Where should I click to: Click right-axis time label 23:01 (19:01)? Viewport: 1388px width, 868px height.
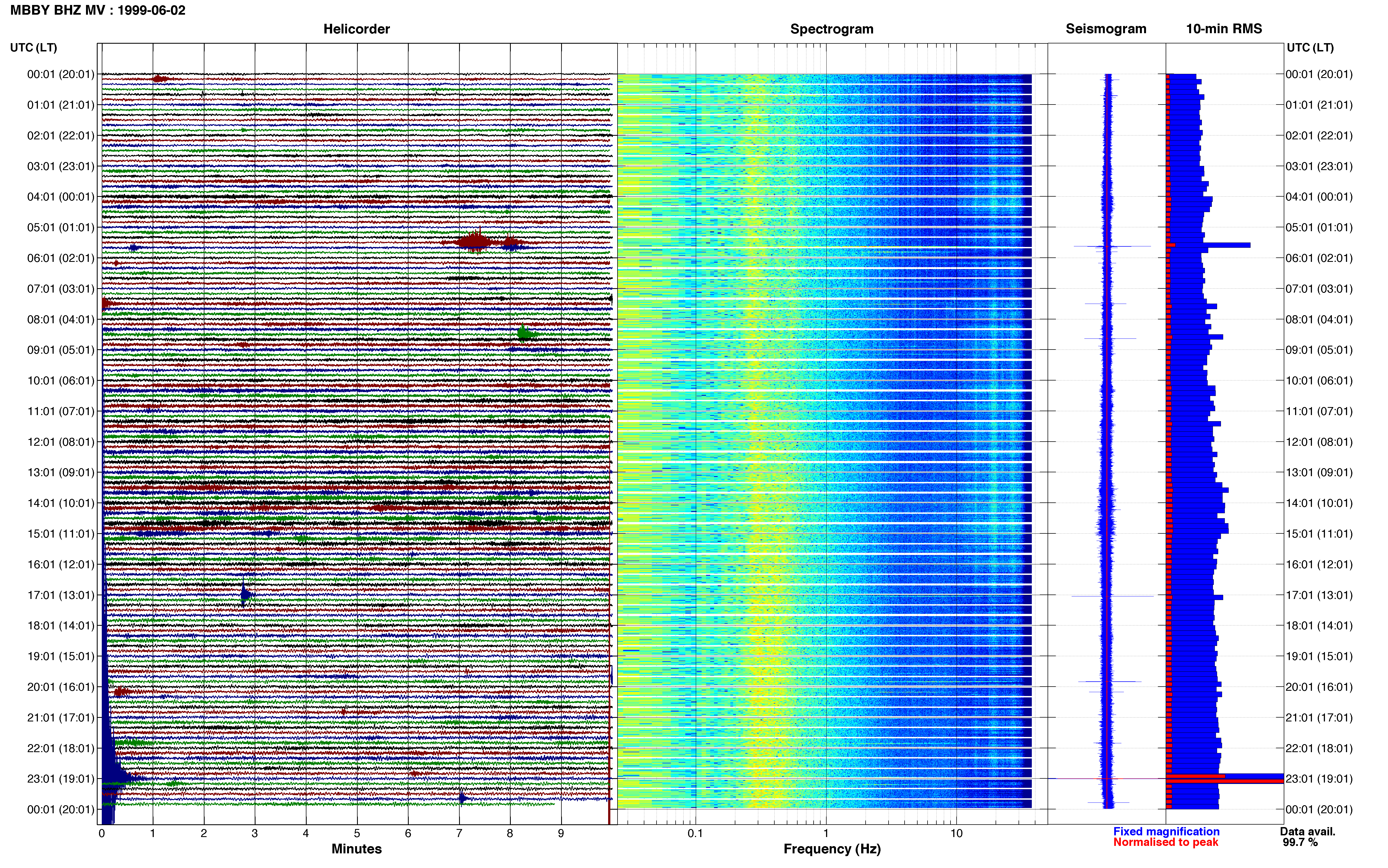click(x=1319, y=779)
